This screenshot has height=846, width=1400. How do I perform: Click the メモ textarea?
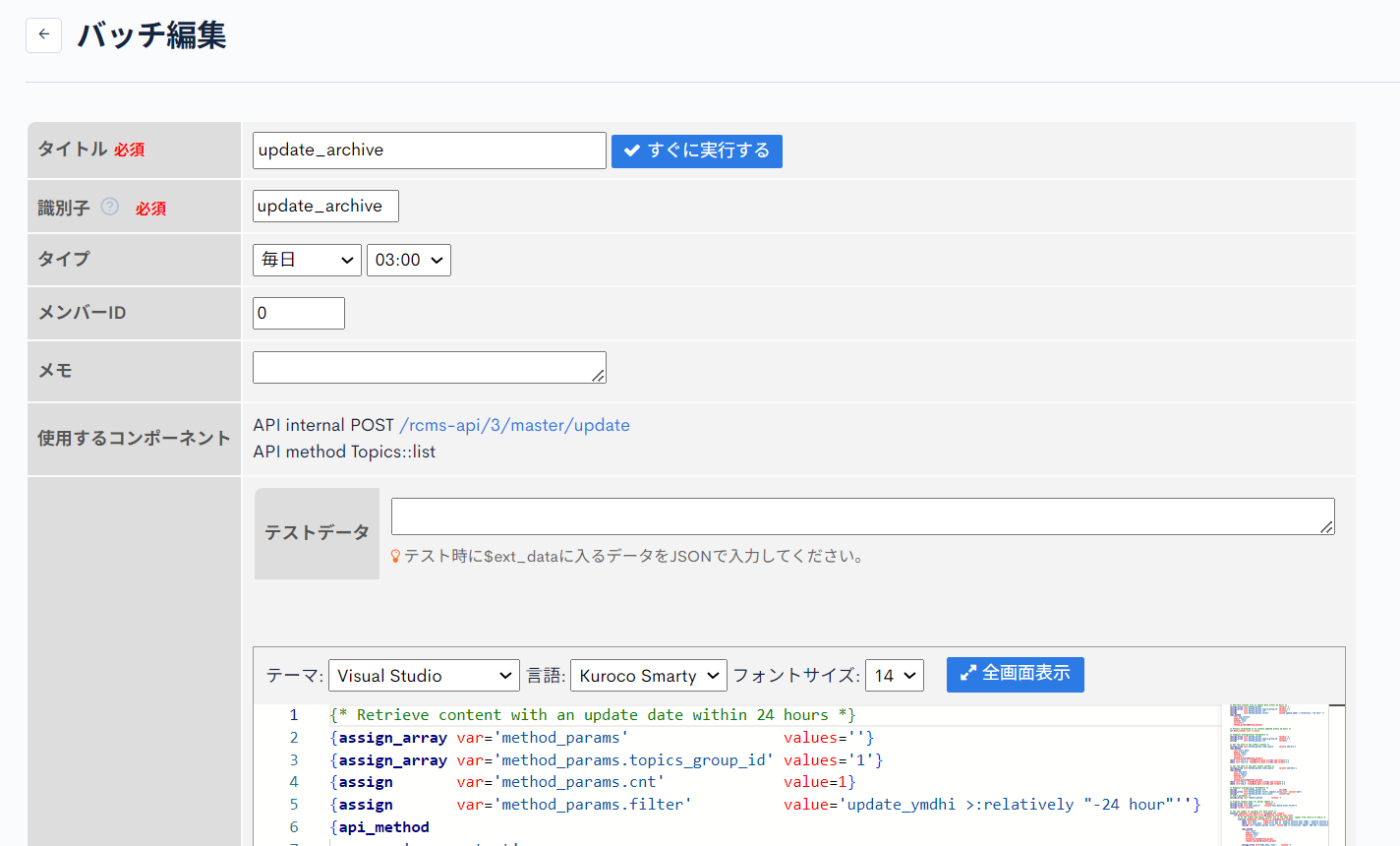point(430,367)
